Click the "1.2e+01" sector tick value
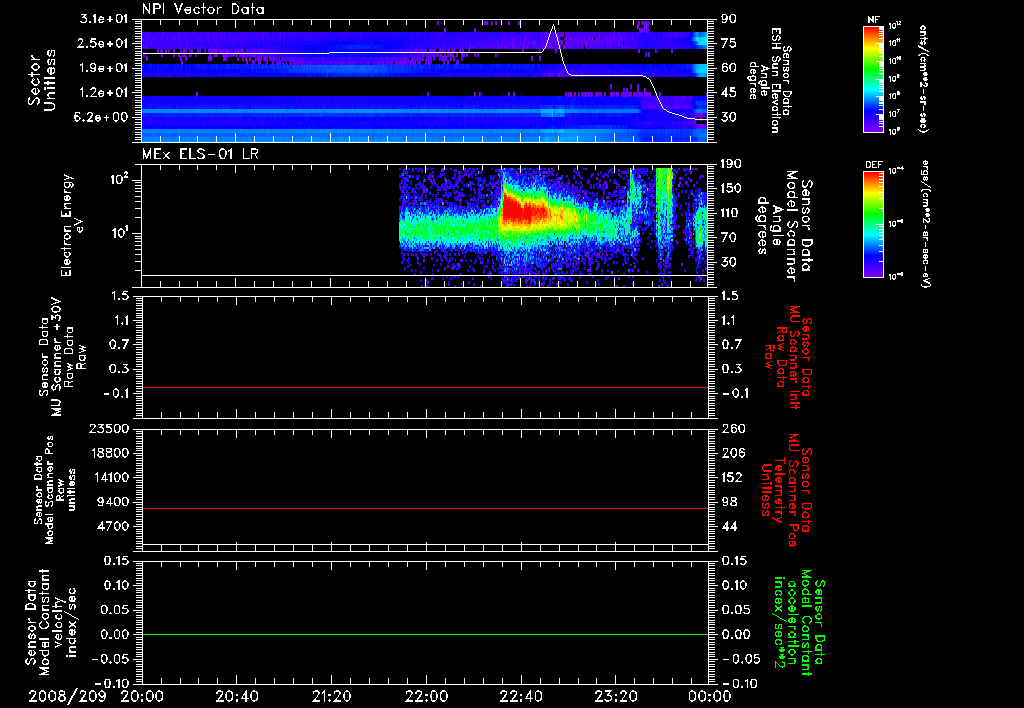1024x708 pixels. click(104, 92)
